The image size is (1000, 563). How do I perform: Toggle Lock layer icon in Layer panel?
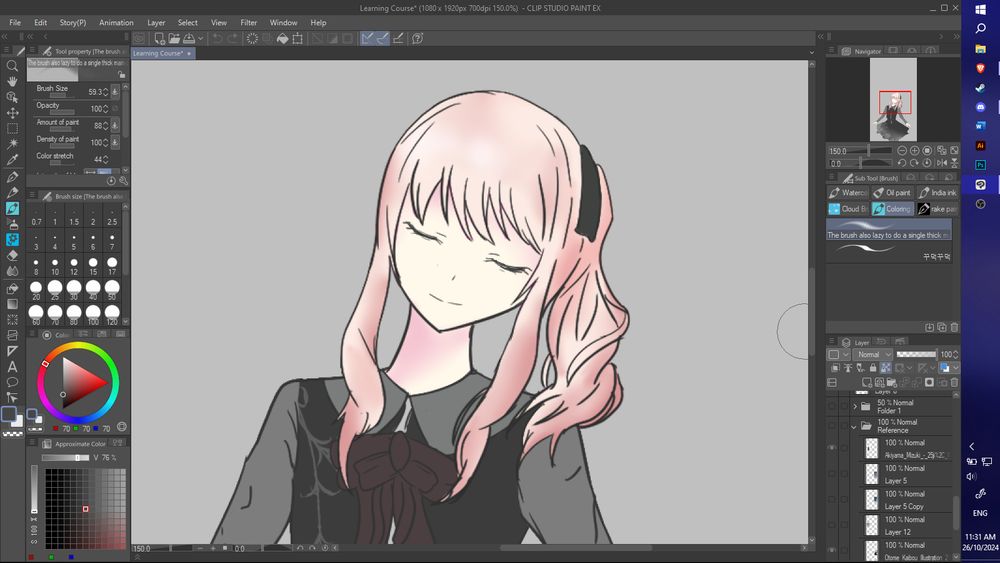click(x=873, y=368)
